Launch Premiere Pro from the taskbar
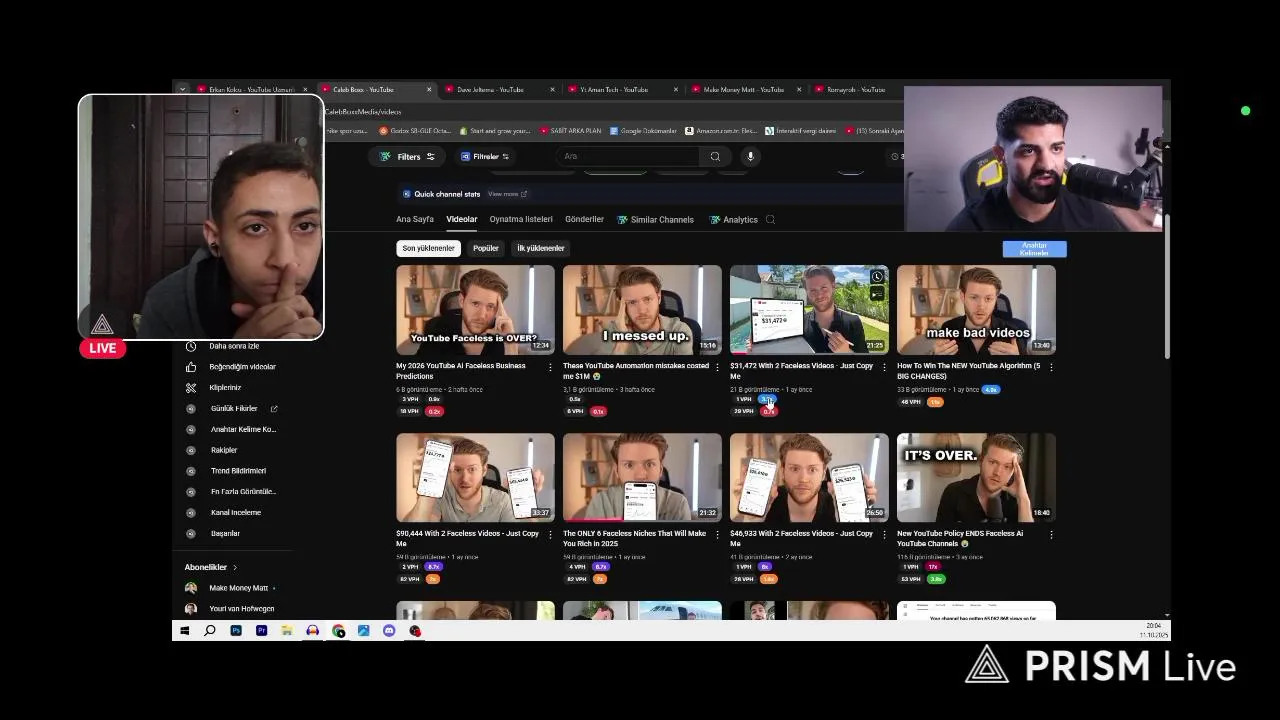 (261, 631)
